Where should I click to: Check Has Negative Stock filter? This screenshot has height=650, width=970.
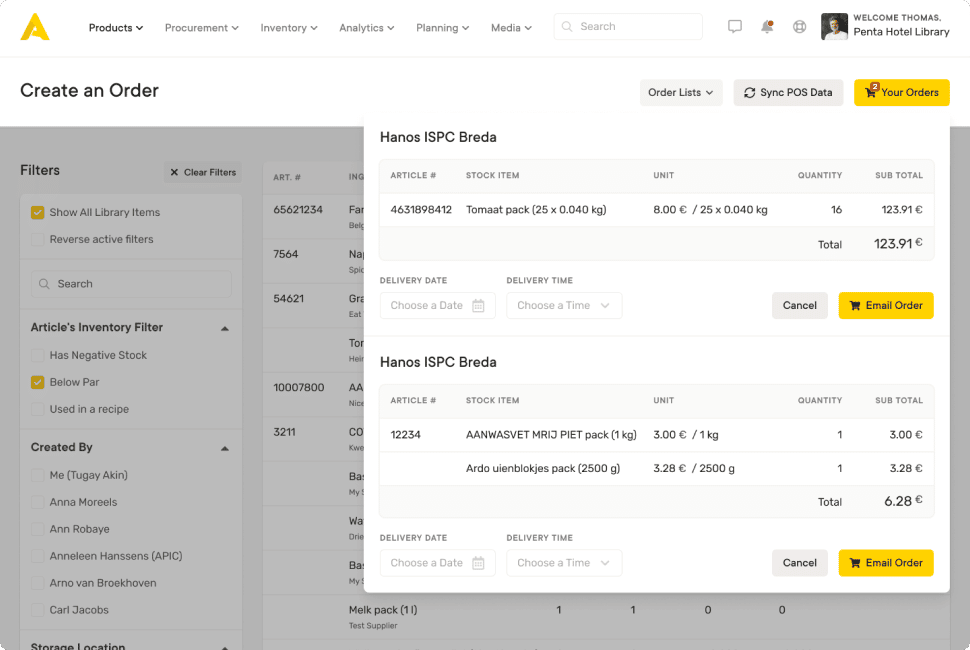click(37, 355)
